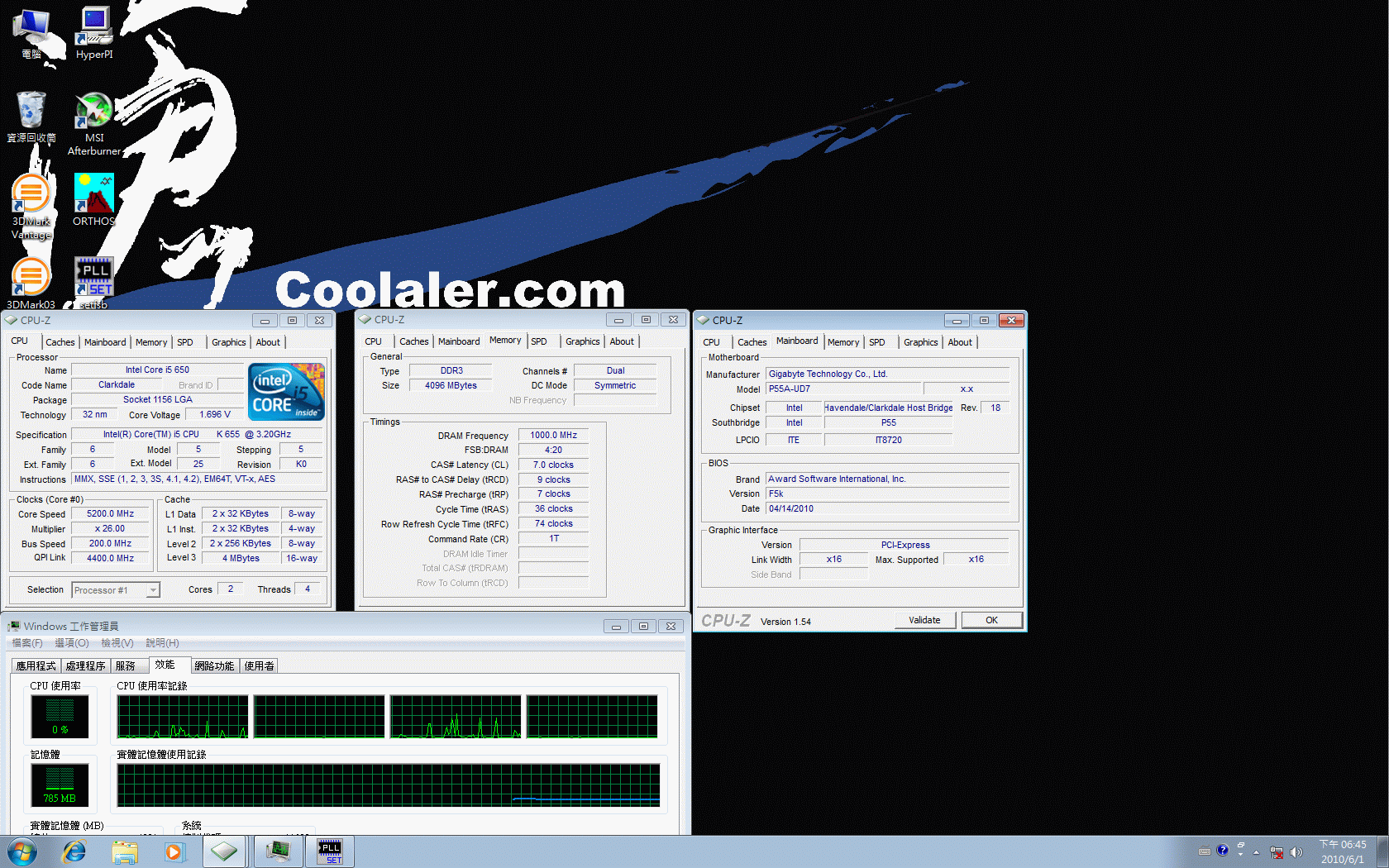Switch to 應用程式 tab in Task Manager
The width and height of the screenshot is (1389, 868).
(x=36, y=666)
